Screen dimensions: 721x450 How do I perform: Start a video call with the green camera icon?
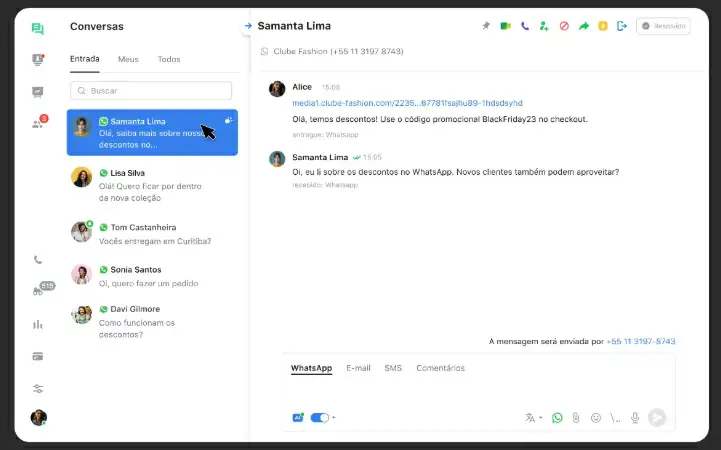tap(505, 26)
